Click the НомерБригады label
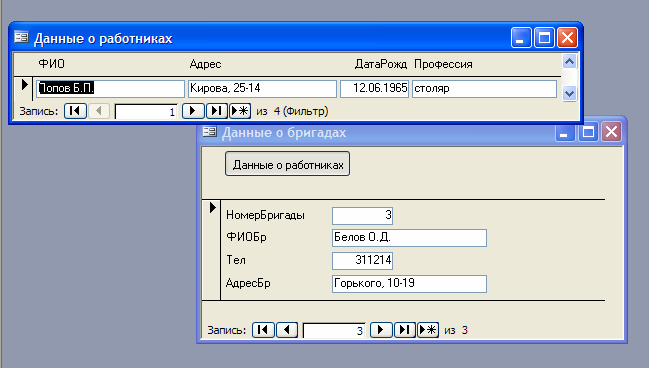The image size is (649, 368). tap(265, 215)
